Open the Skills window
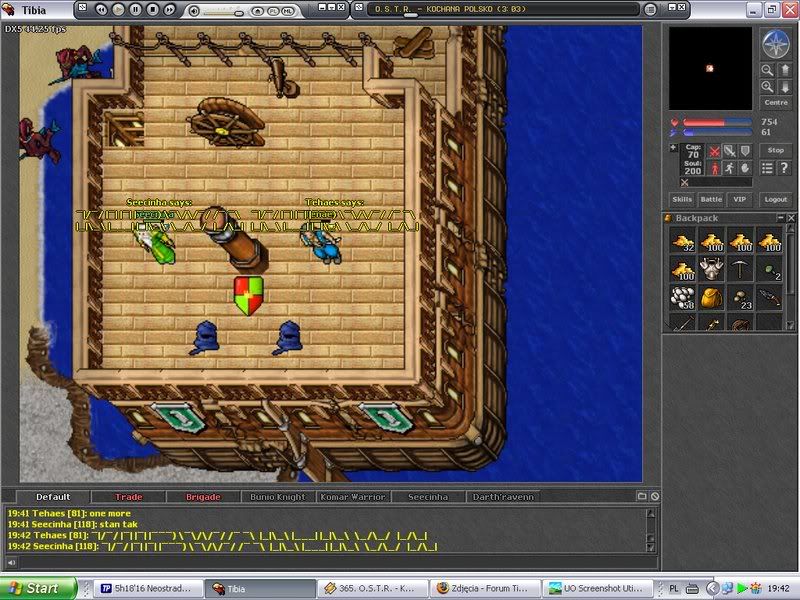The height and width of the screenshot is (600, 800). (x=682, y=199)
